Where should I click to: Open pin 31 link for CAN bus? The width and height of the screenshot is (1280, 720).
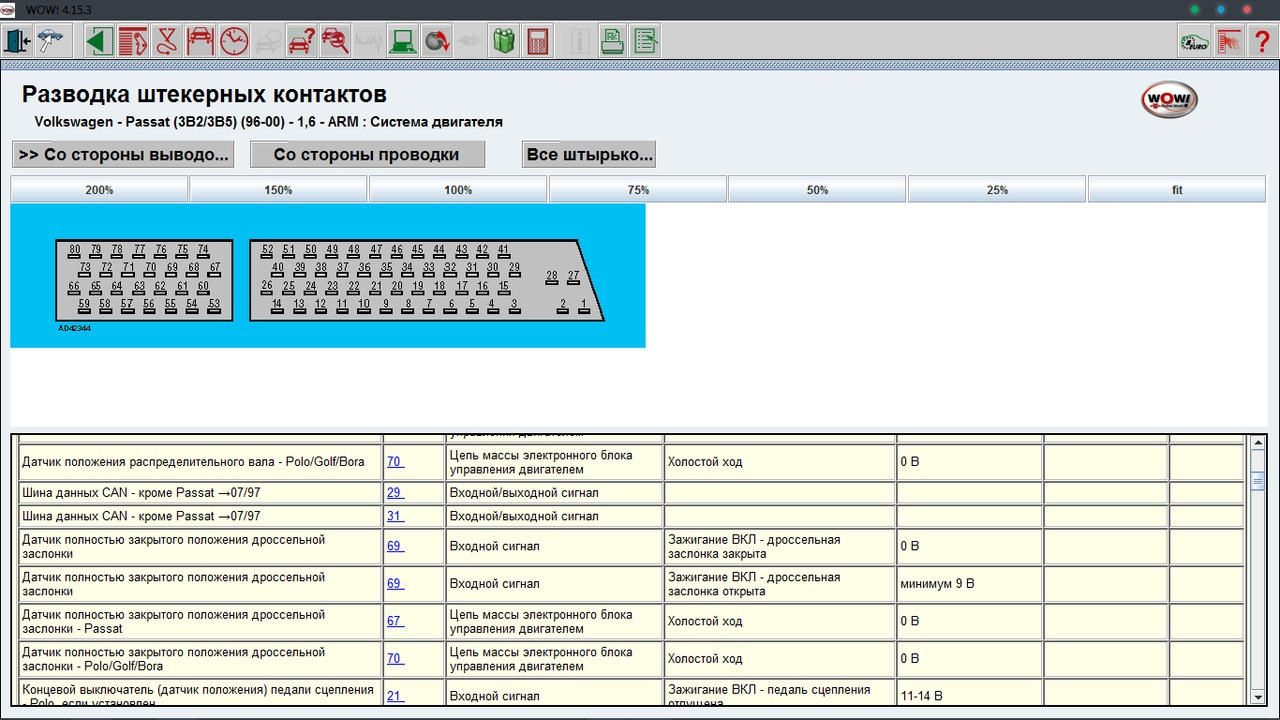[395, 516]
